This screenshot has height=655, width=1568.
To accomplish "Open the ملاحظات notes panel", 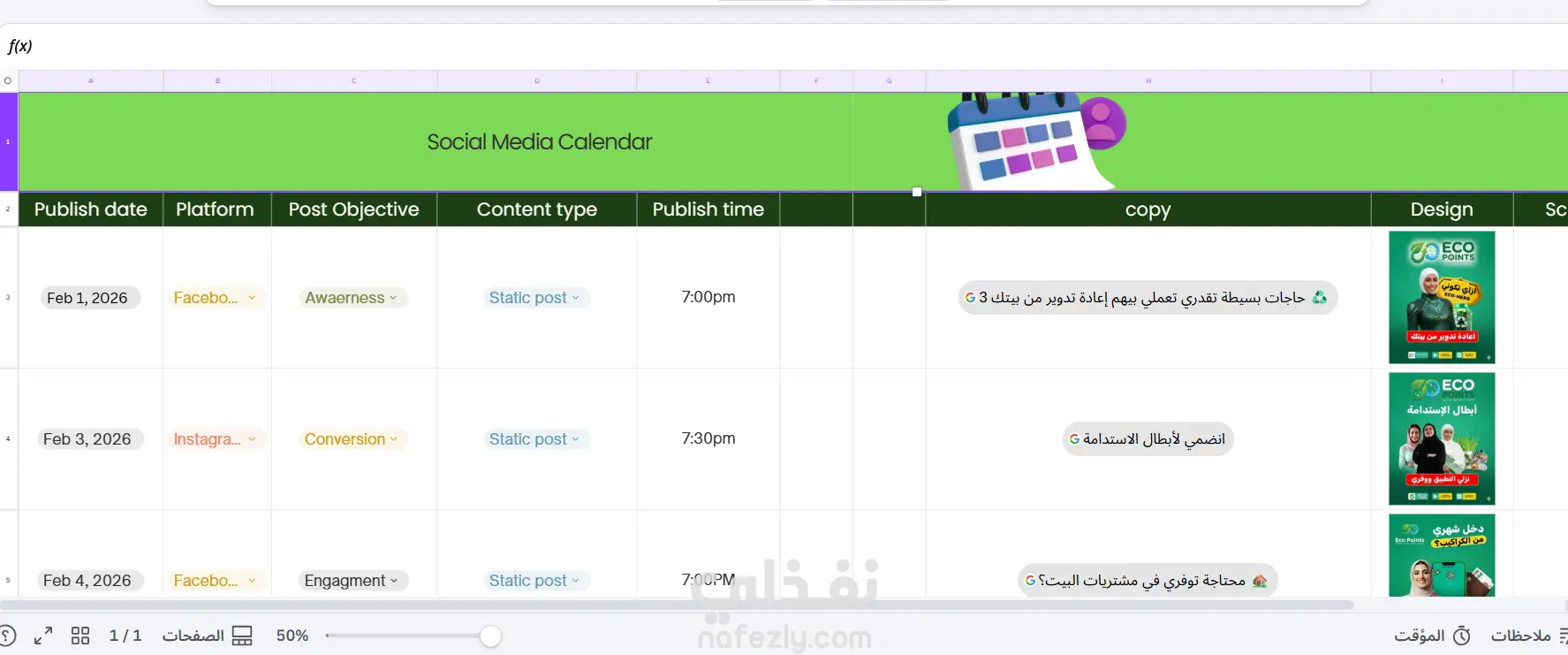I will point(1528,636).
